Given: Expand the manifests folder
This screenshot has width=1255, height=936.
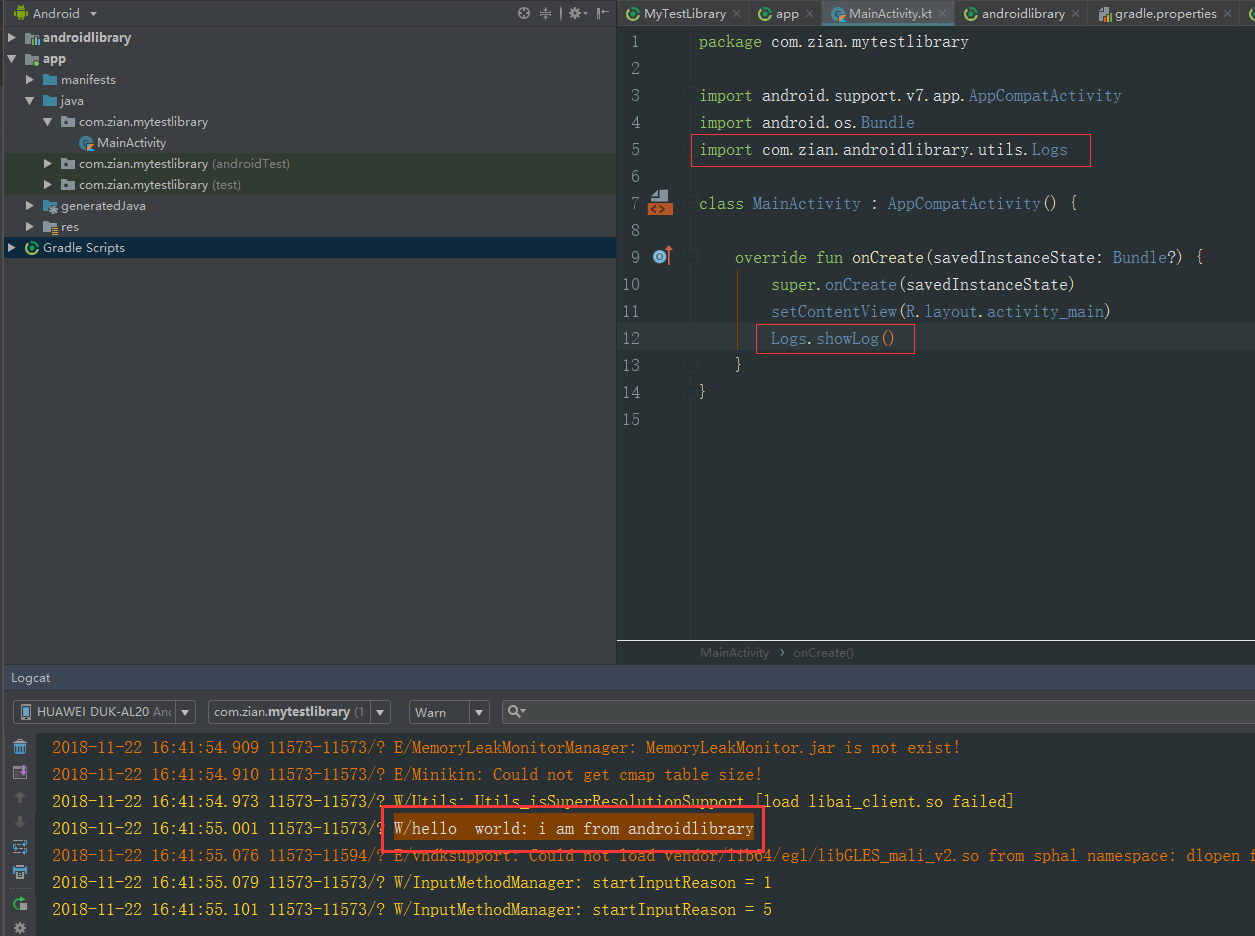Looking at the screenshot, I should (x=28, y=79).
